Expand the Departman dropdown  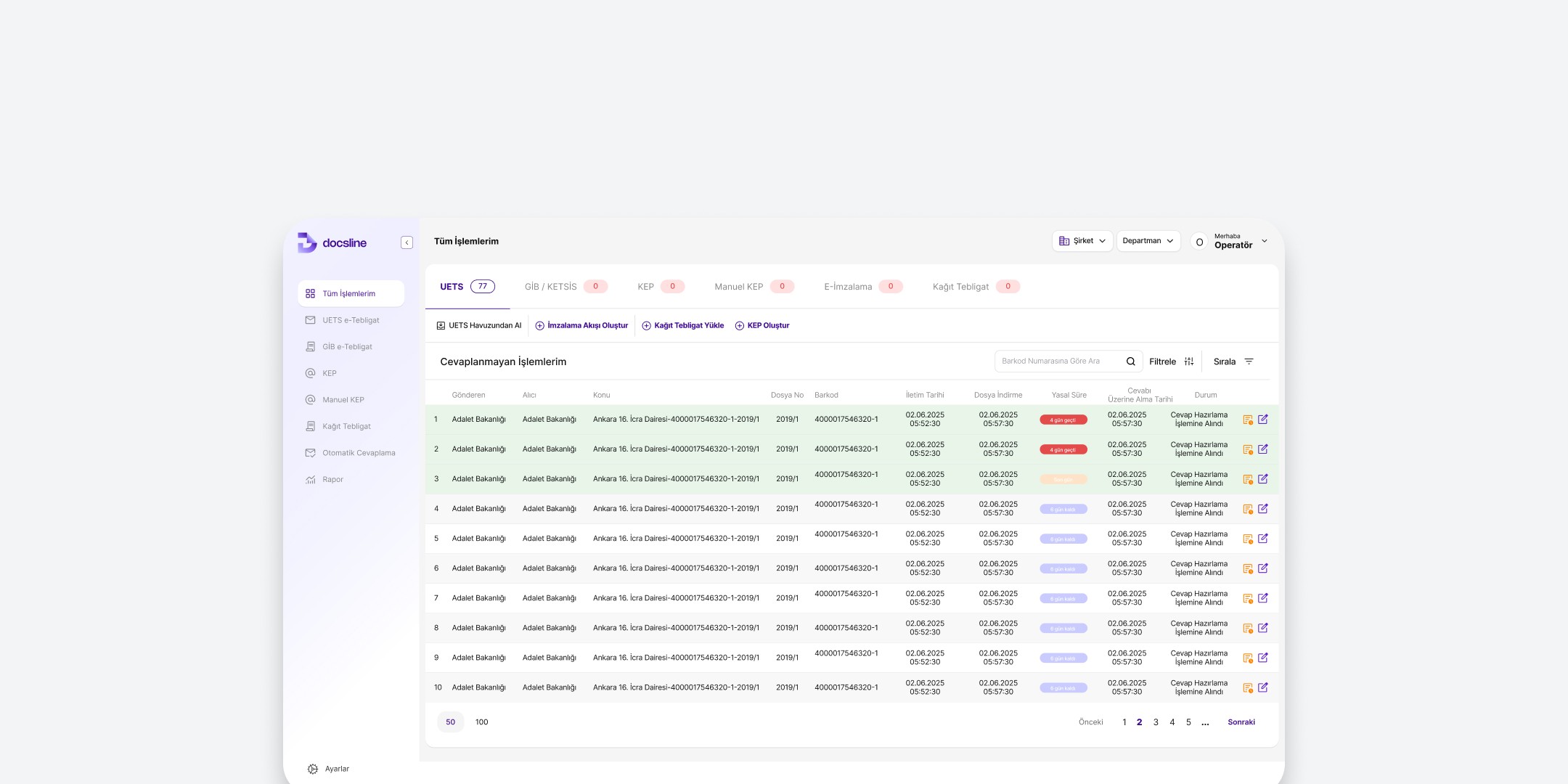point(1148,241)
